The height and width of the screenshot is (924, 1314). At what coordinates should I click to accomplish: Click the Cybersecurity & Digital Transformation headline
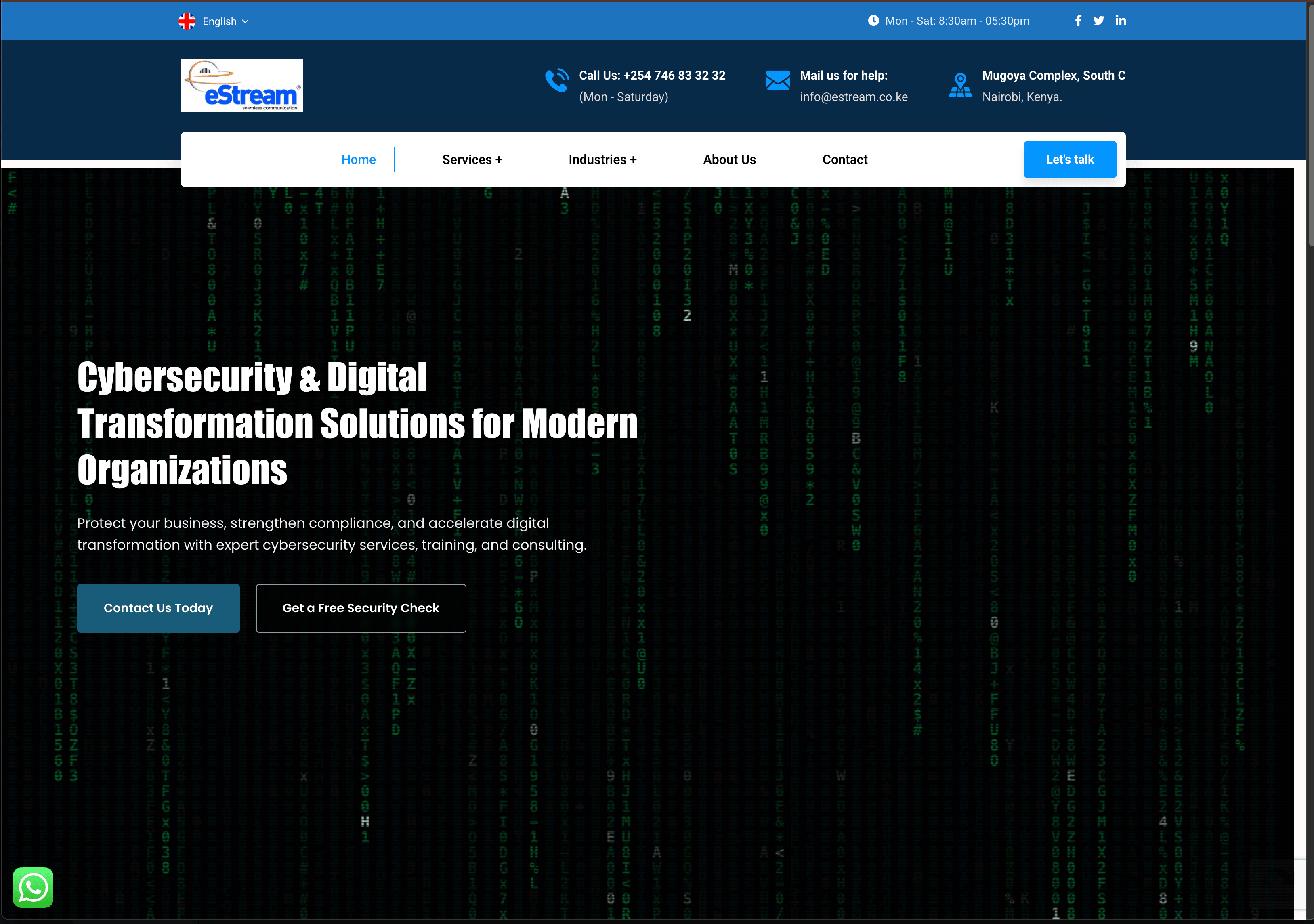(357, 423)
